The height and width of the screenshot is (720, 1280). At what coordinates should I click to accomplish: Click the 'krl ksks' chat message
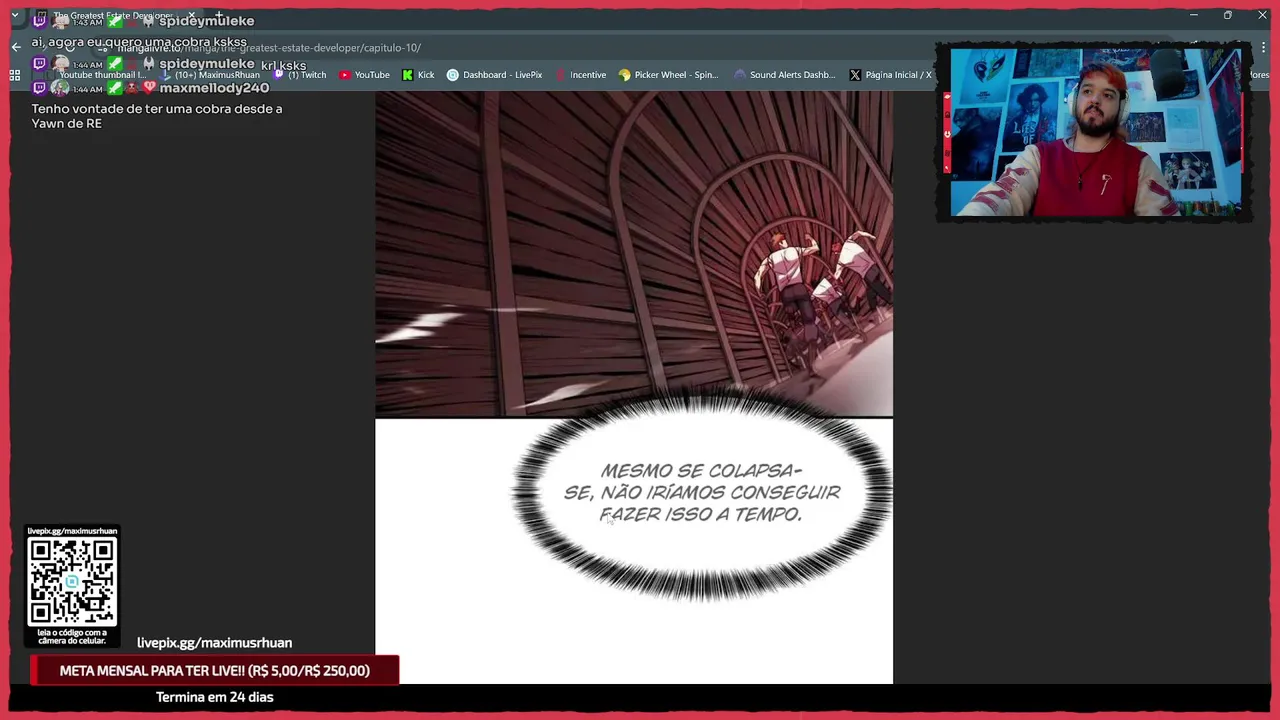(283, 65)
